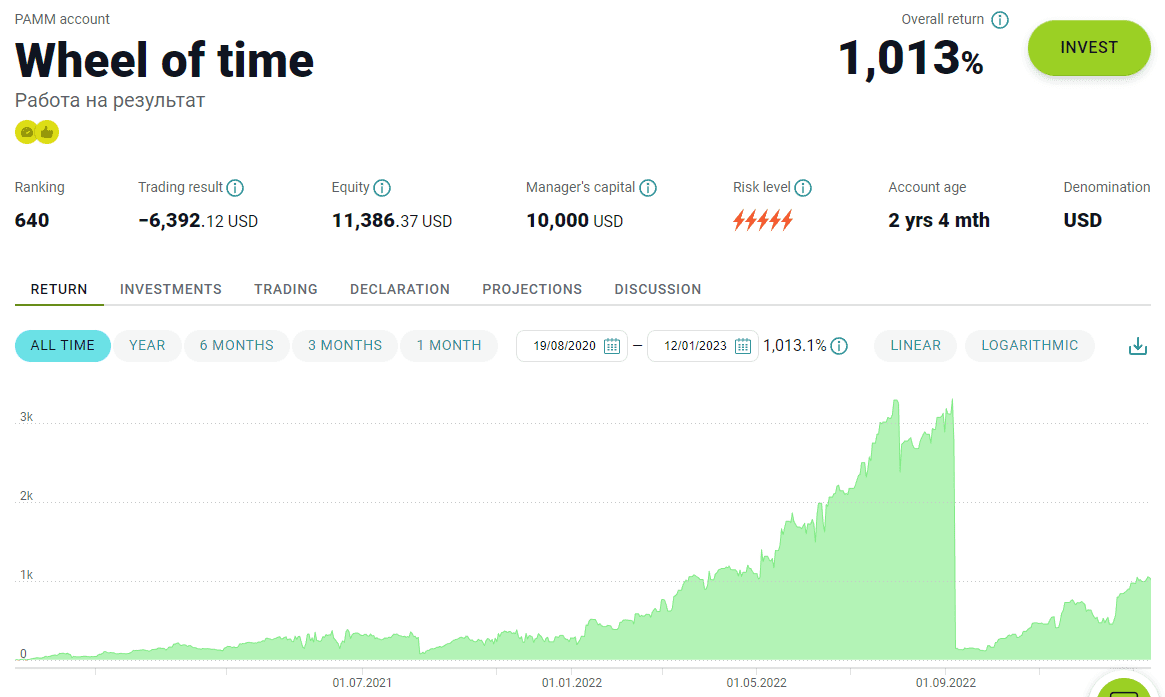Click the large 1,013% overall return figure

[x=911, y=58]
